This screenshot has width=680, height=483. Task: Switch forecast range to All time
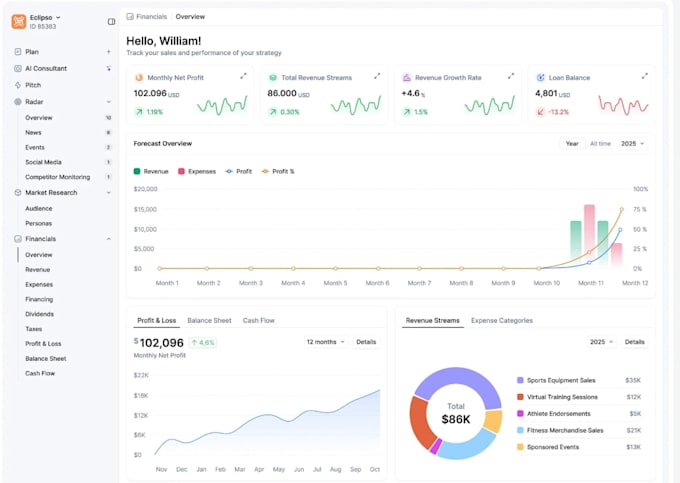(600, 144)
